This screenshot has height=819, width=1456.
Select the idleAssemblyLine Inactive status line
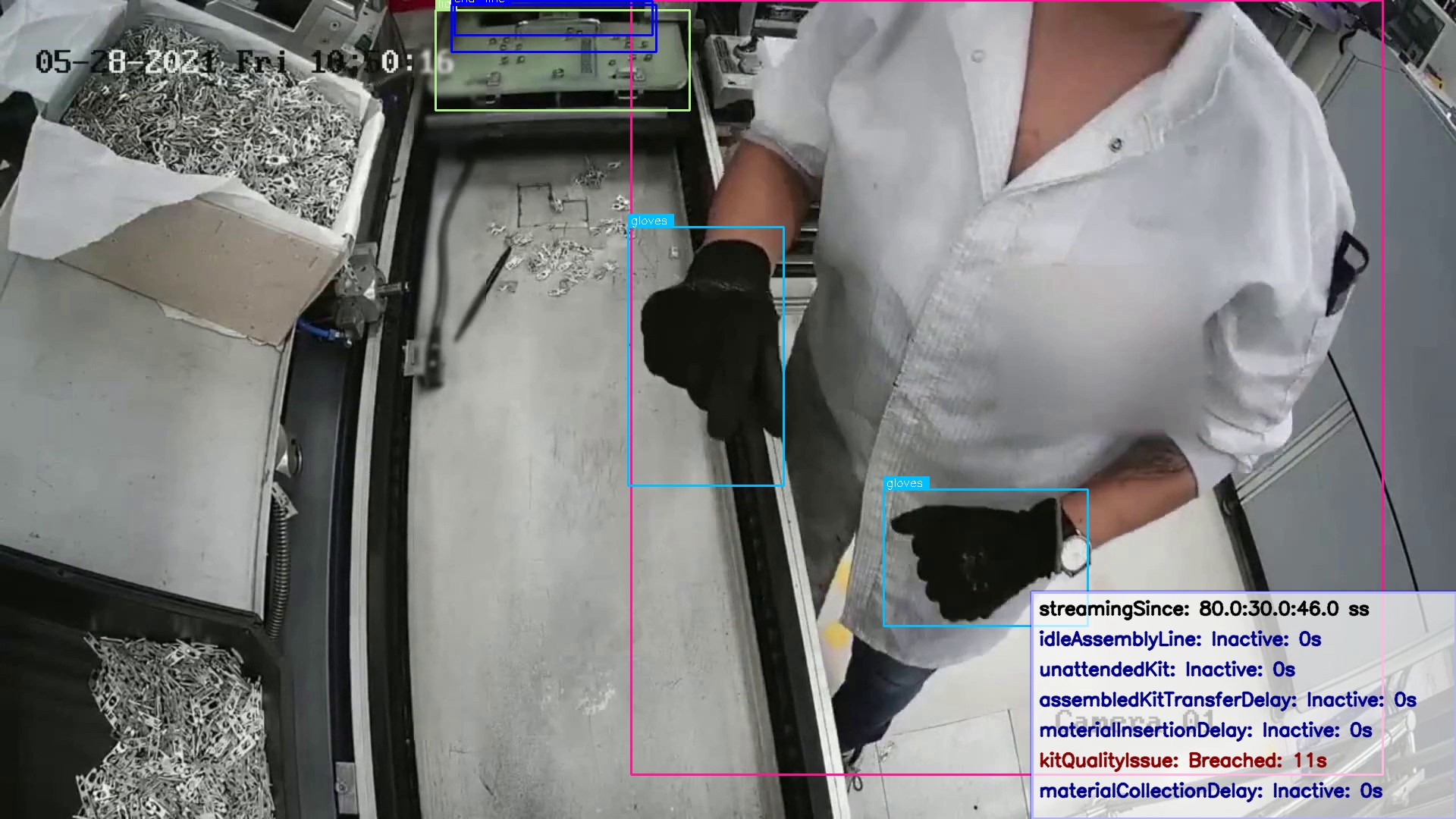pos(1179,639)
